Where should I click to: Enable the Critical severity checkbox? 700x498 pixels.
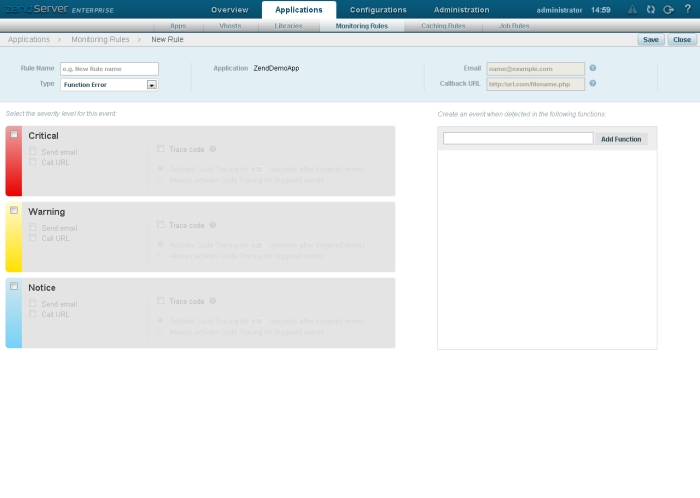point(14,135)
